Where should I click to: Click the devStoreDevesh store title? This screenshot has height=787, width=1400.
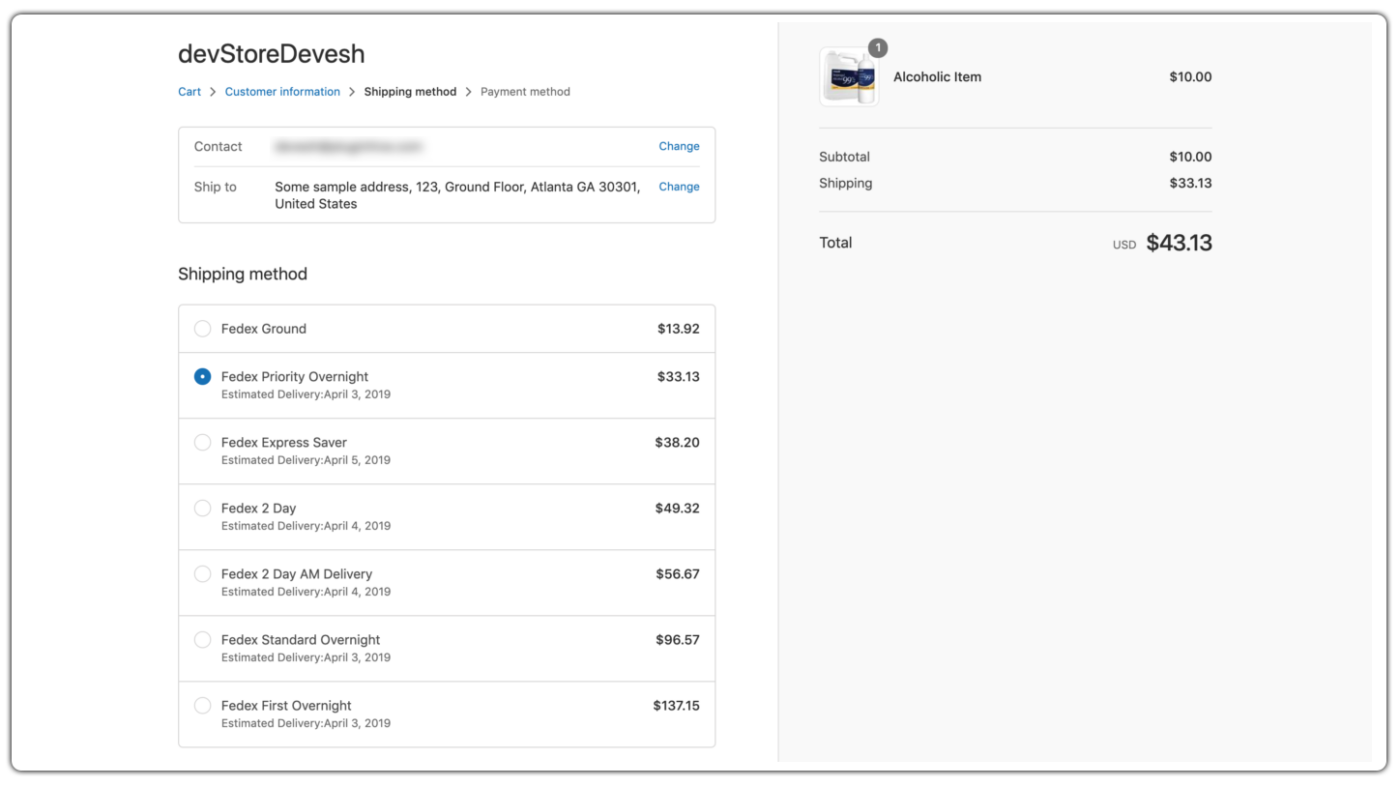coord(271,54)
